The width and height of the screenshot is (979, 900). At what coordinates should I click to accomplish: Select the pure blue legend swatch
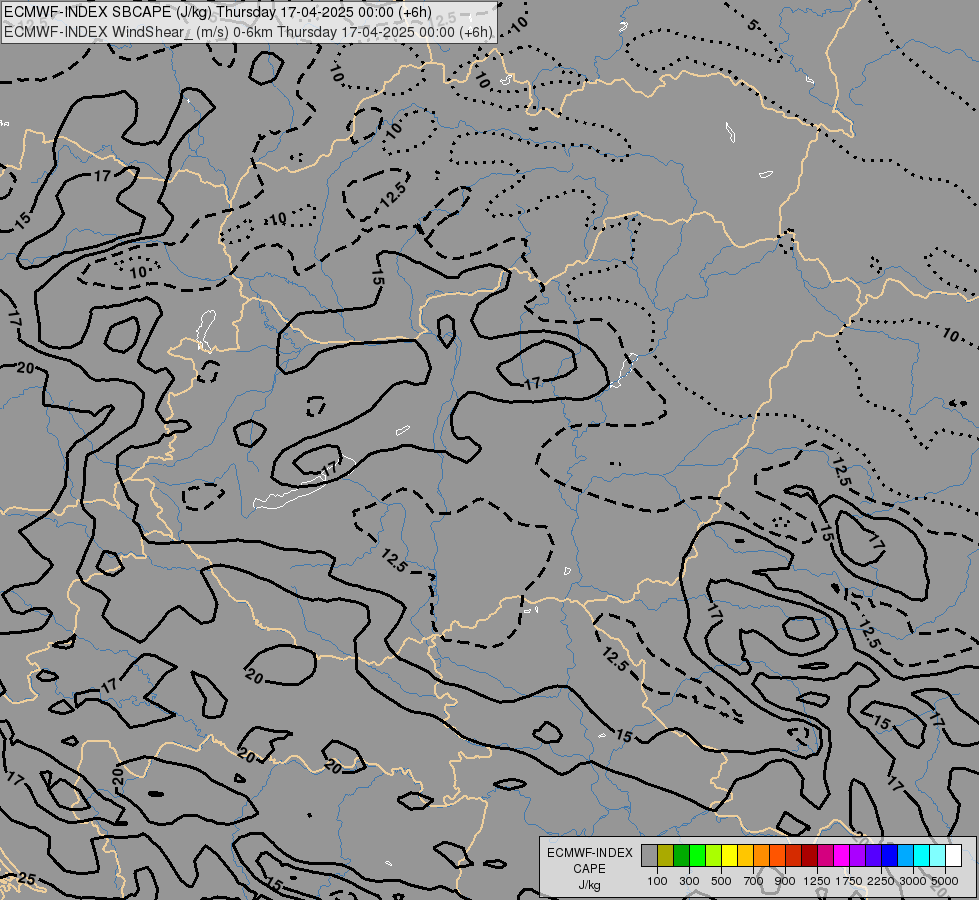pyautogui.click(x=889, y=855)
